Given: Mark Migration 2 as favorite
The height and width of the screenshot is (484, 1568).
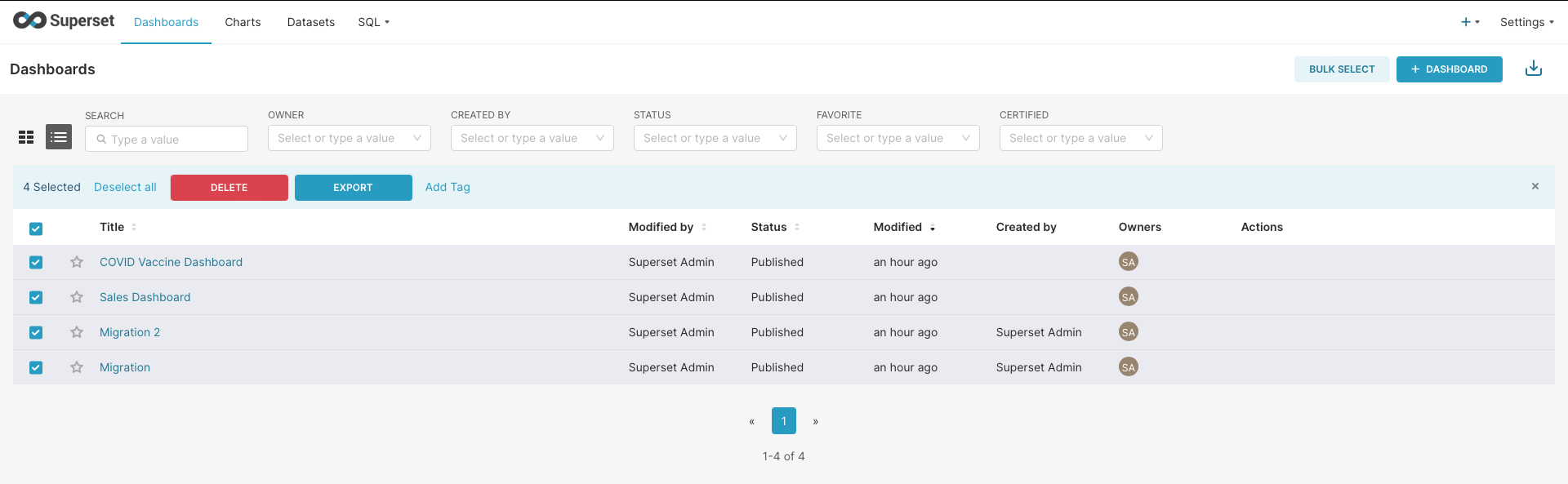Looking at the screenshot, I should click(77, 332).
